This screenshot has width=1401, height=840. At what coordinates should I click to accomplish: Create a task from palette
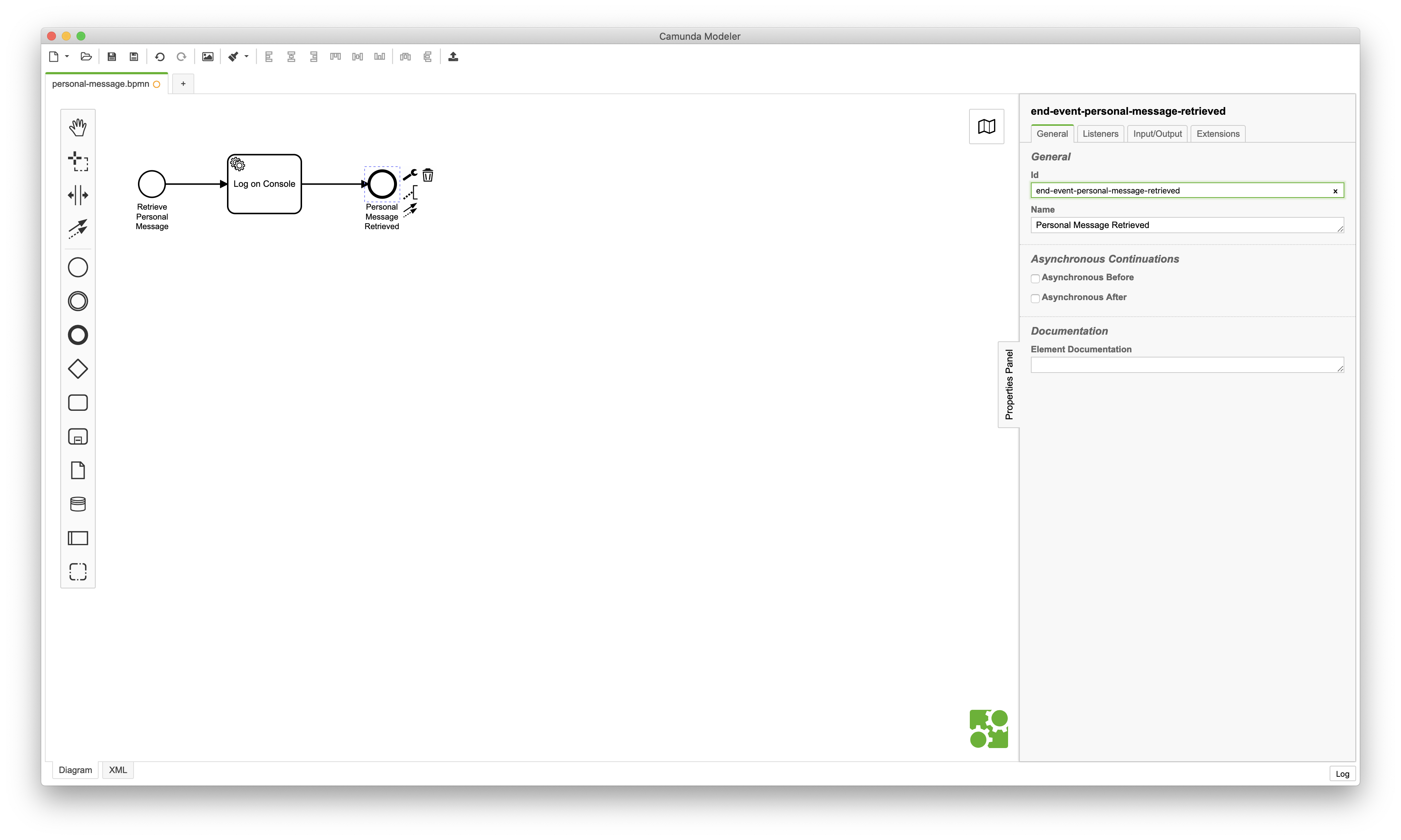[x=78, y=403]
